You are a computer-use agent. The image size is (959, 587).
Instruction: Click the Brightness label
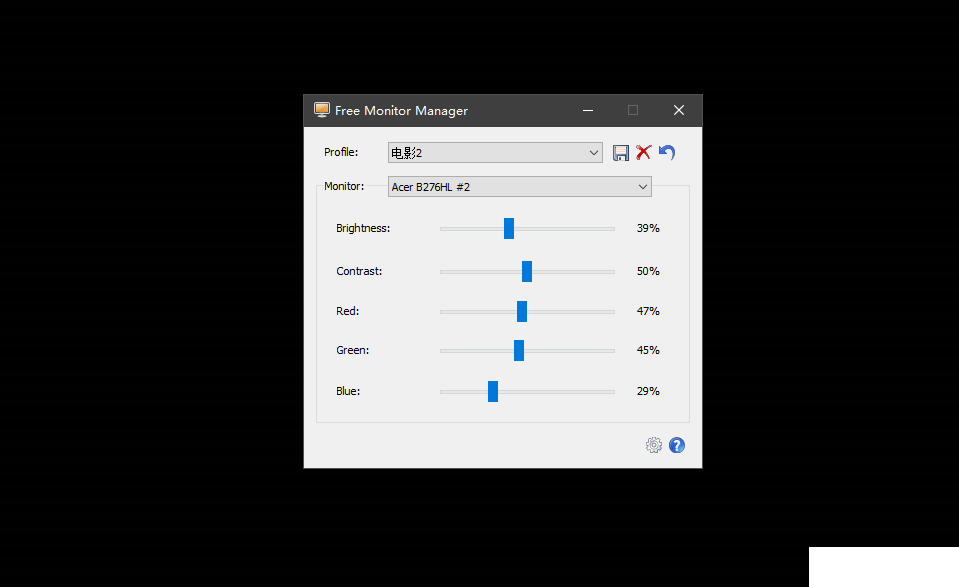click(363, 228)
